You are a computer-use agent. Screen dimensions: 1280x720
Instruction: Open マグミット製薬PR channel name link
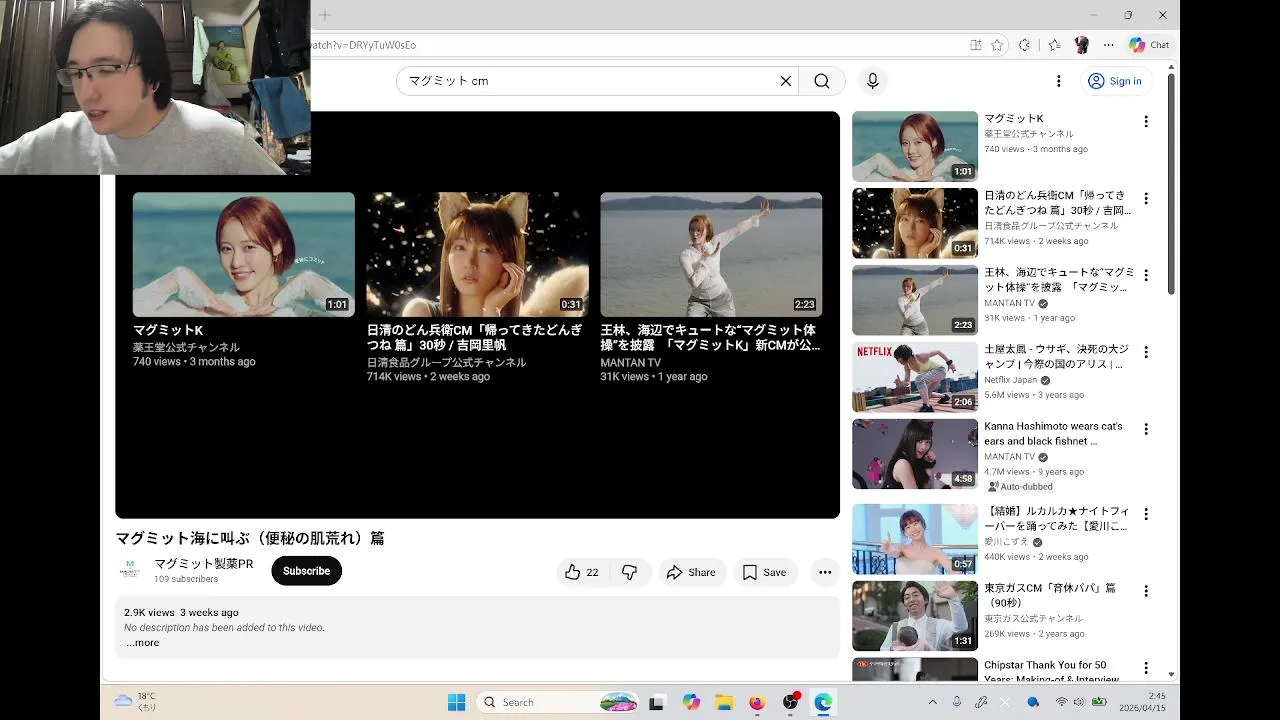coord(204,564)
